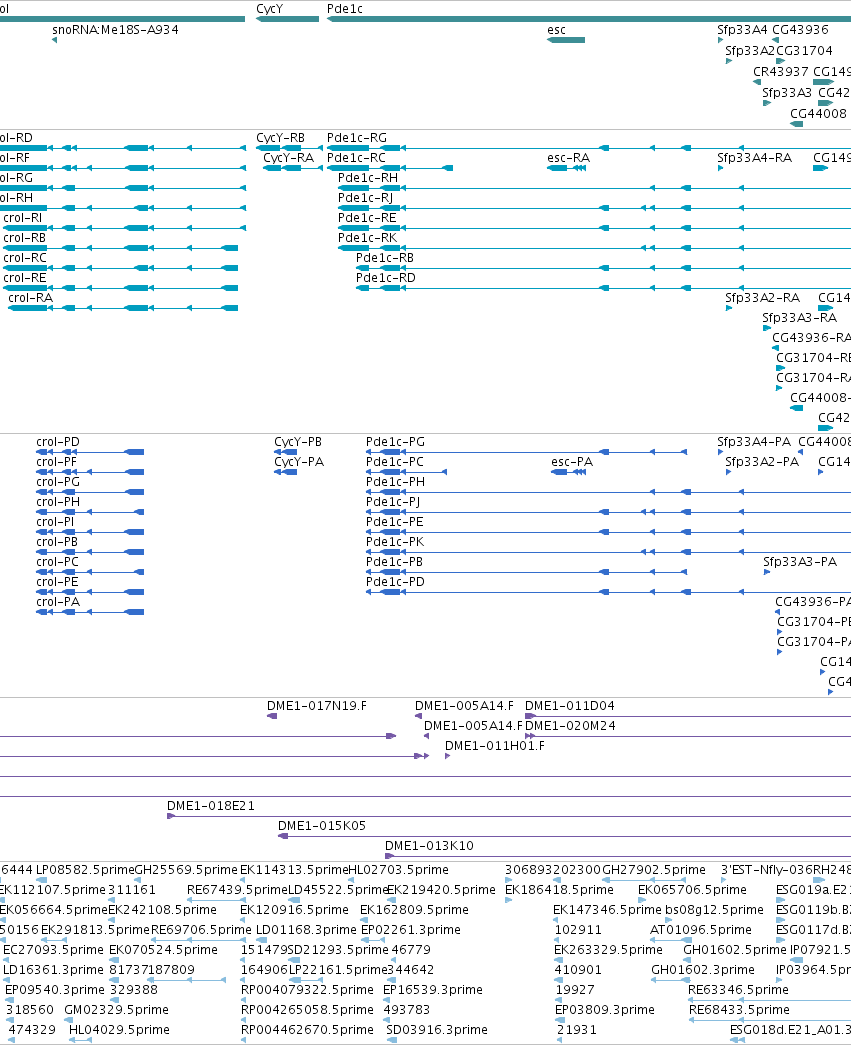Select protein Pde1c-PG
Viewport: 851px width, 1045px height.
[x=395, y=442]
